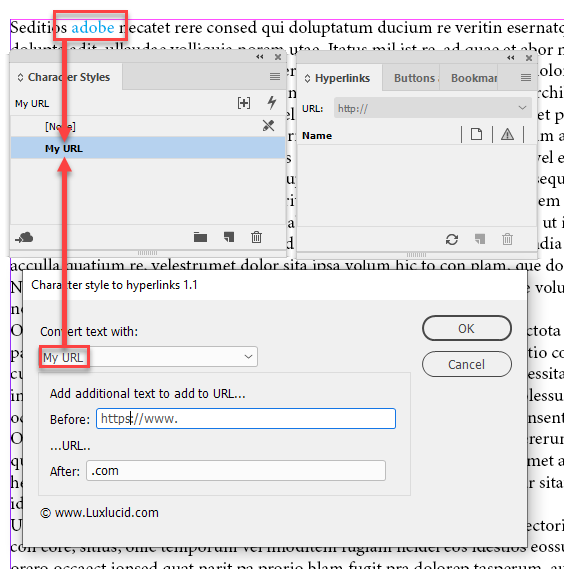Confirm the dialog with OK
Image resolution: width=564 pixels, height=569 pixels.
click(467, 328)
